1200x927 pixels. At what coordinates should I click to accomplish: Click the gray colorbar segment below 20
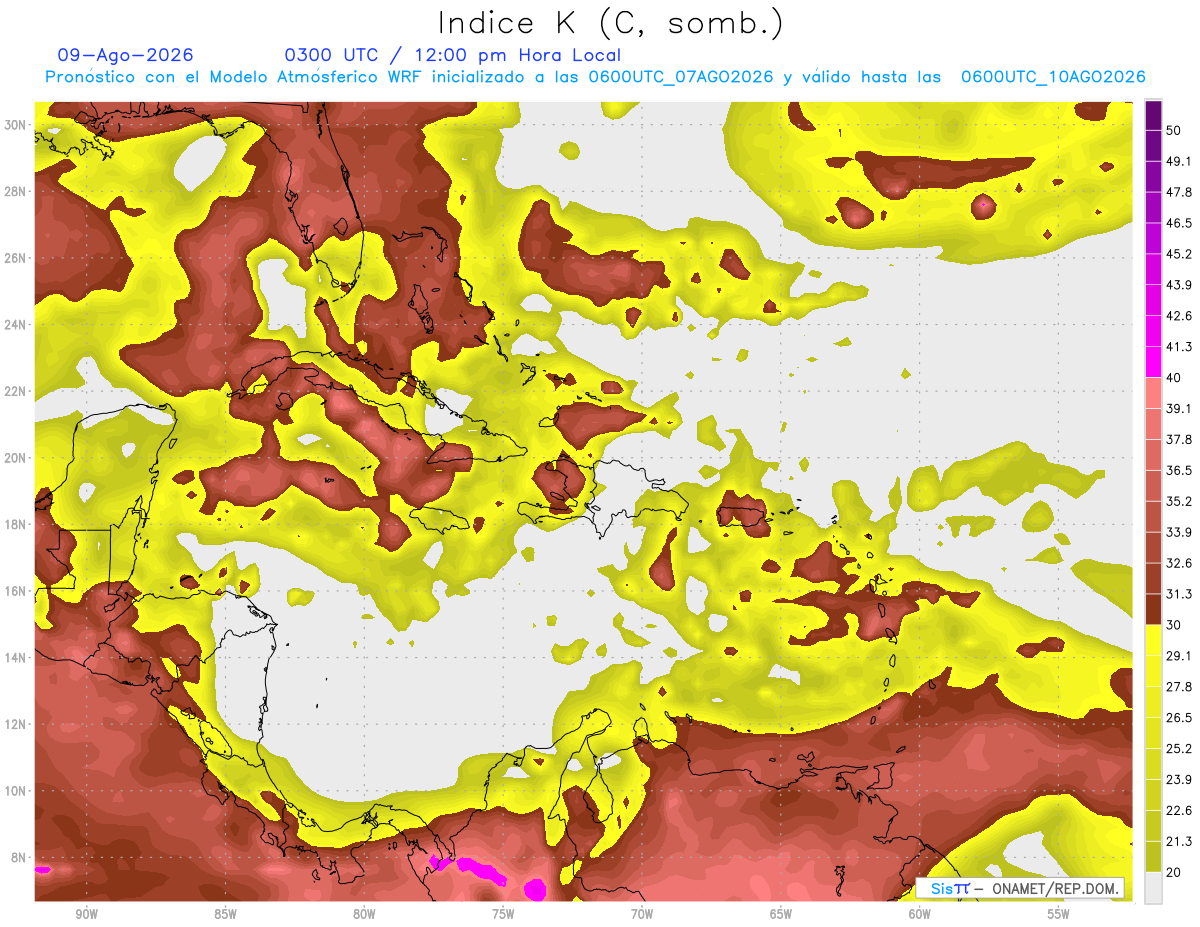[x=1153, y=887]
